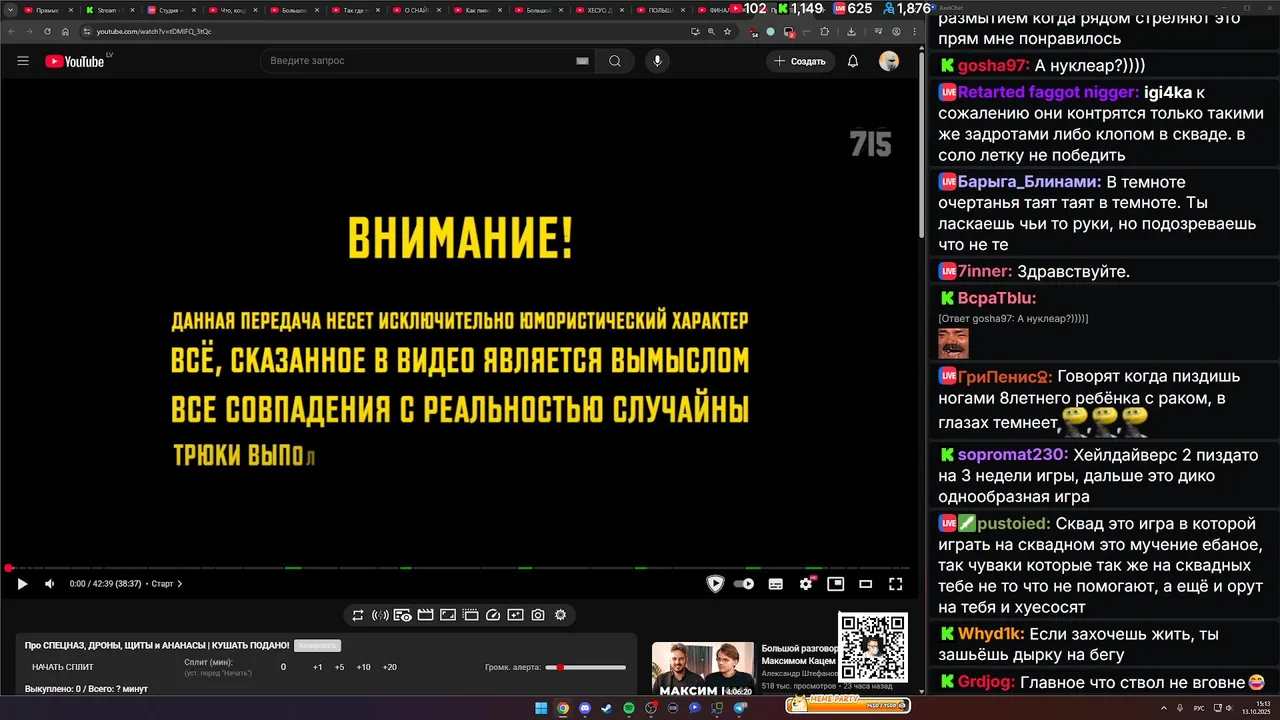Toggle loop button below player
This screenshot has width=1280, height=720.
click(x=357, y=615)
